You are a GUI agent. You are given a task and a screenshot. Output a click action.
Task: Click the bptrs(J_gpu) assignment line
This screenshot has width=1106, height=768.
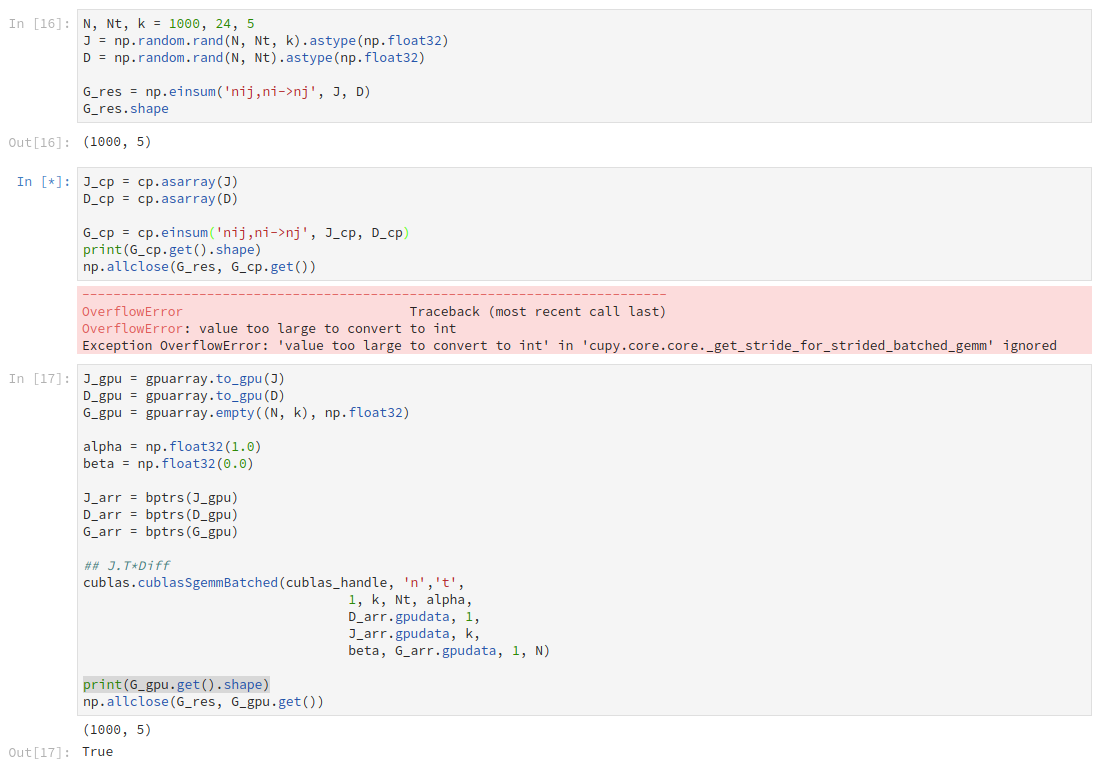click(160, 497)
